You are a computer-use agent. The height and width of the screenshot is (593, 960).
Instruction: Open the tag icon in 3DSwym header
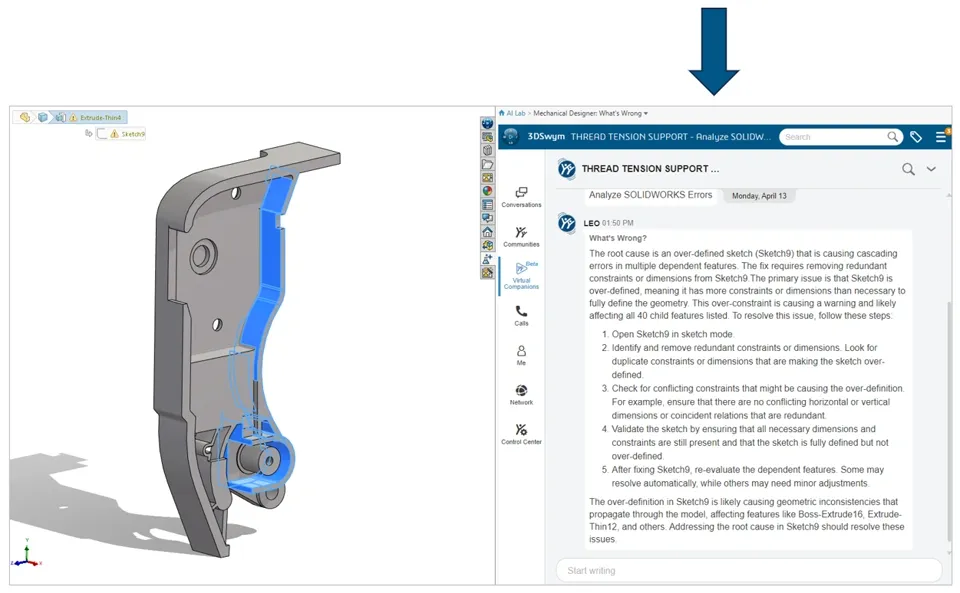[x=916, y=137]
